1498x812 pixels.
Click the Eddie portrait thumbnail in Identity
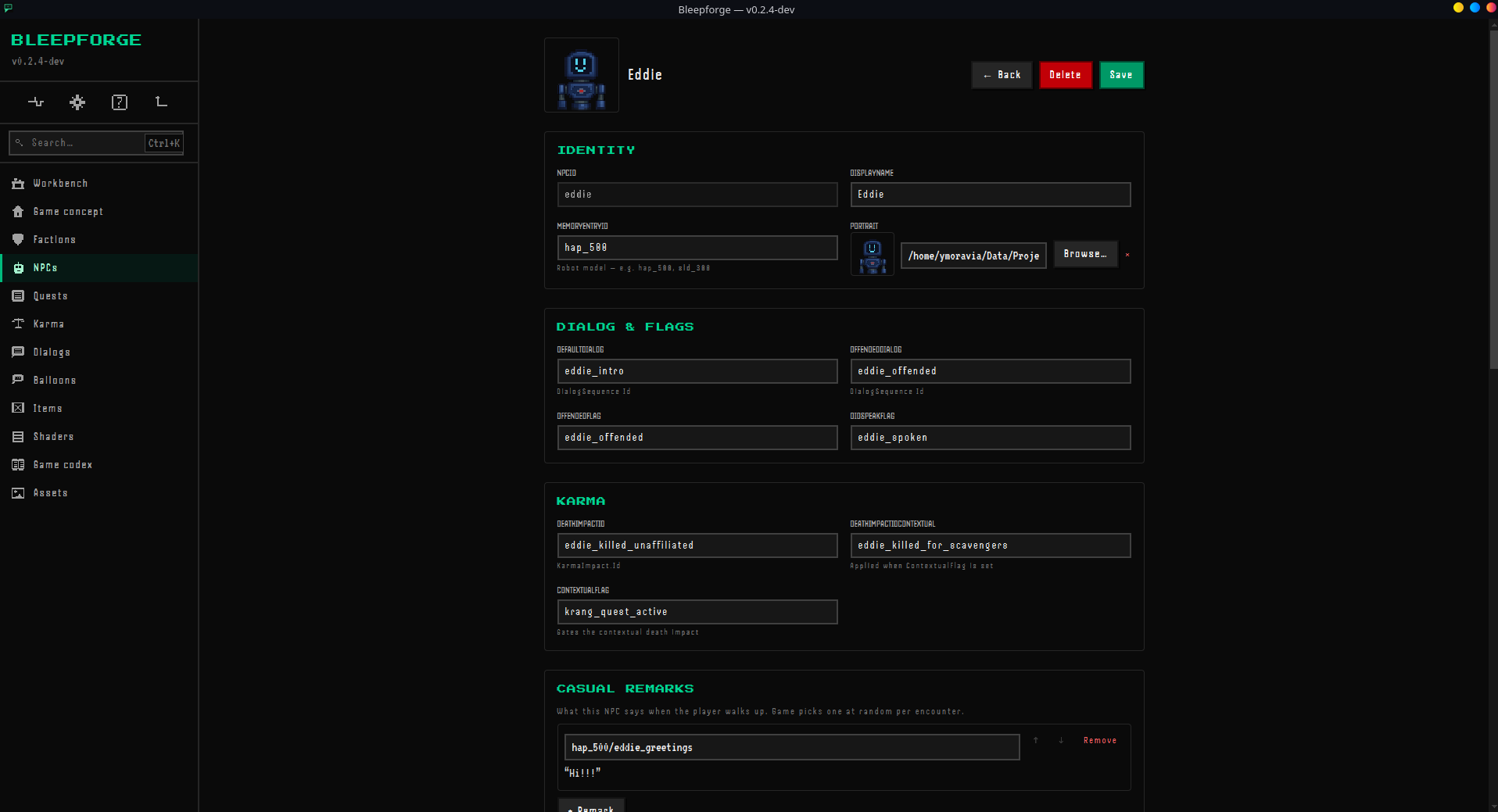click(873, 255)
